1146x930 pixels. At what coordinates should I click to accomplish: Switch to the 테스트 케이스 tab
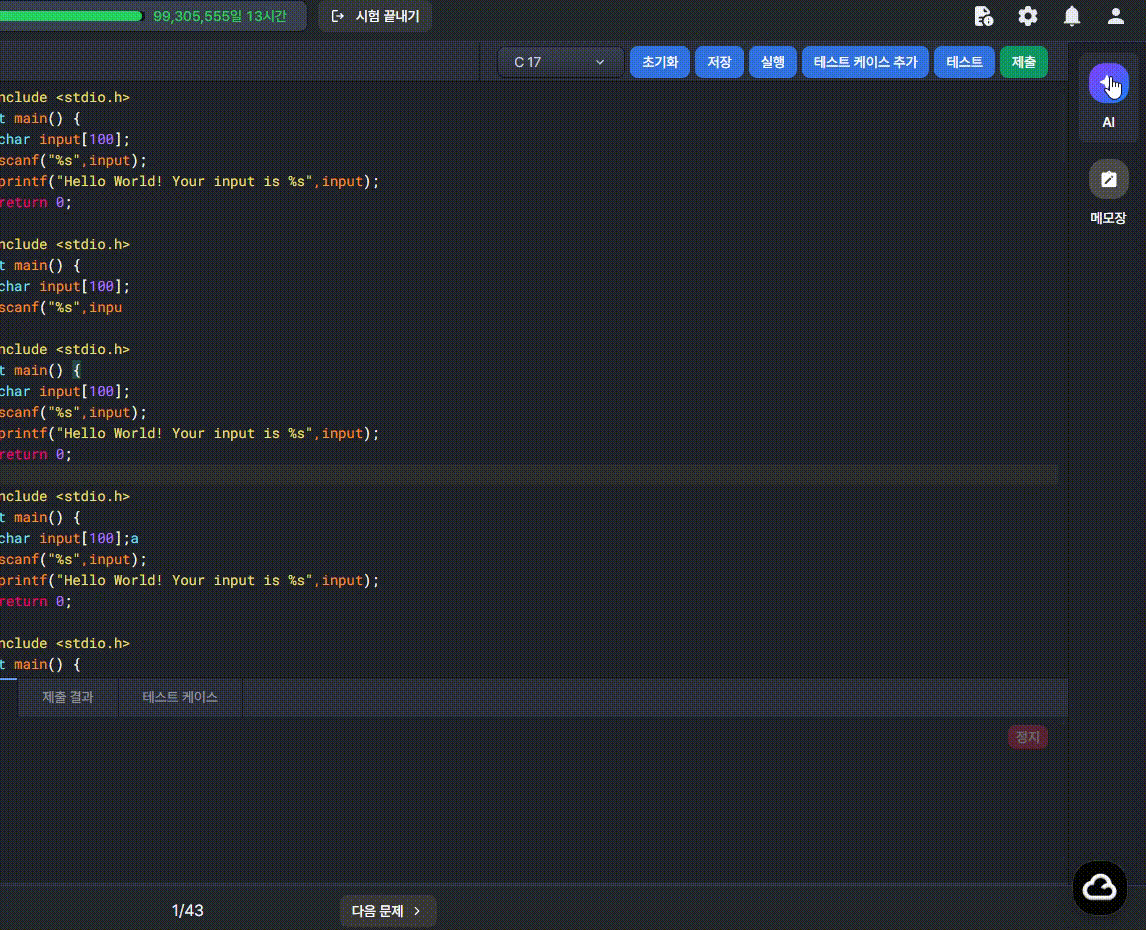coord(180,697)
